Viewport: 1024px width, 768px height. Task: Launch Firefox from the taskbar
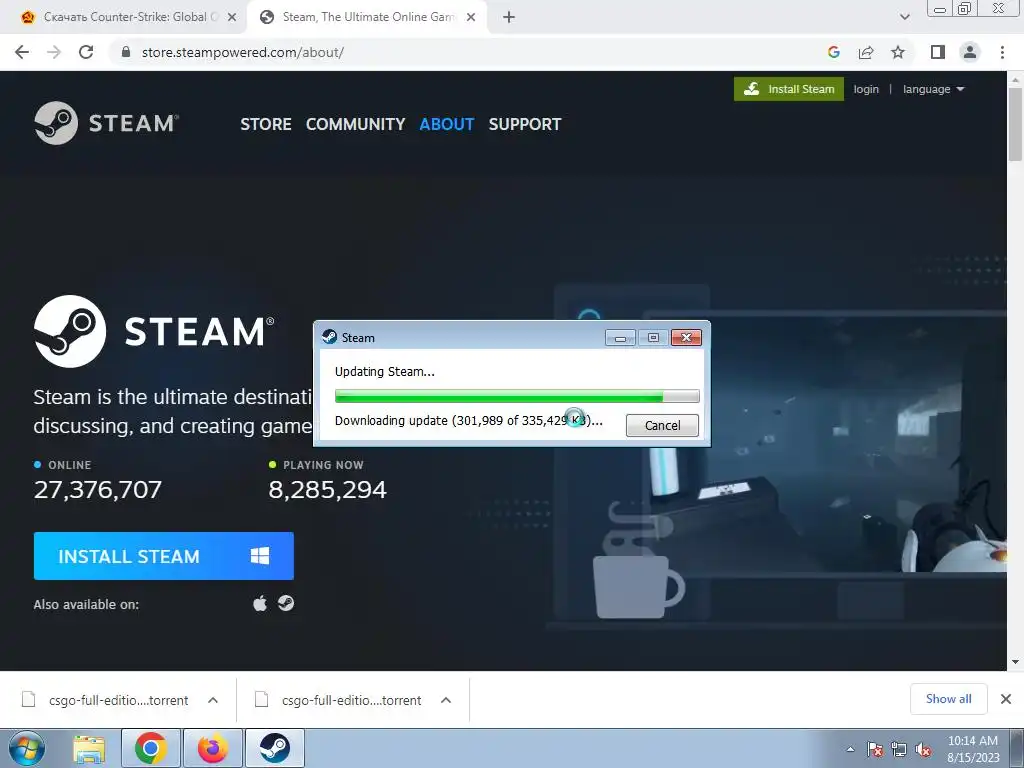212,748
